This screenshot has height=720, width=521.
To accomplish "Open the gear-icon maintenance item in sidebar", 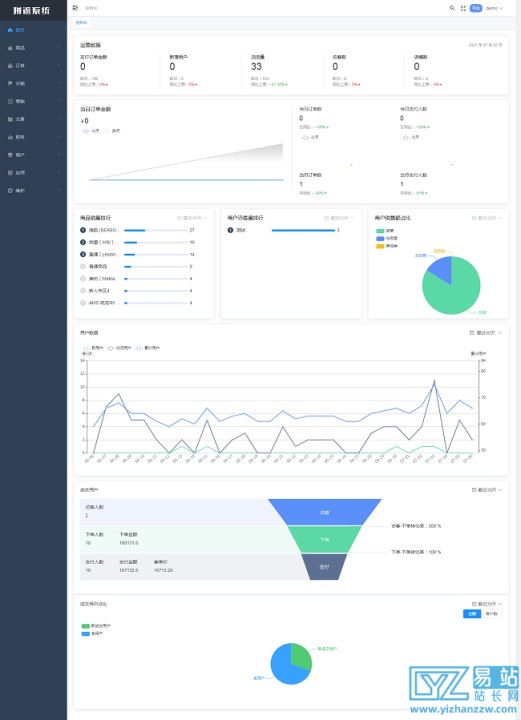I will click(10, 191).
